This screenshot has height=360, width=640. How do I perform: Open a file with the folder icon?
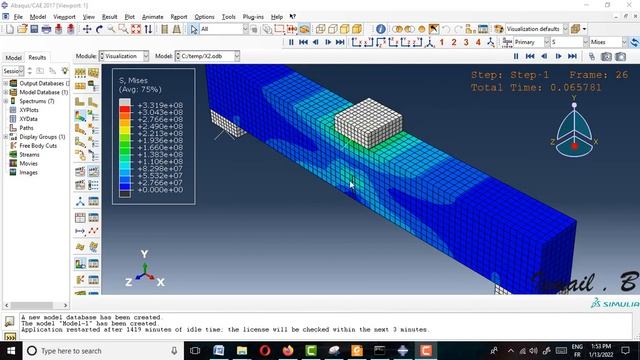coord(22,29)
